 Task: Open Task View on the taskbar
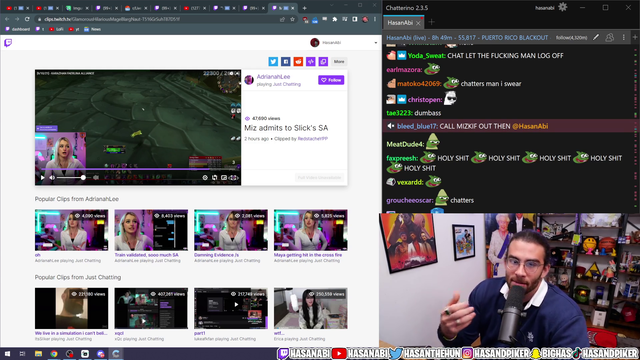tap(22, 354)
